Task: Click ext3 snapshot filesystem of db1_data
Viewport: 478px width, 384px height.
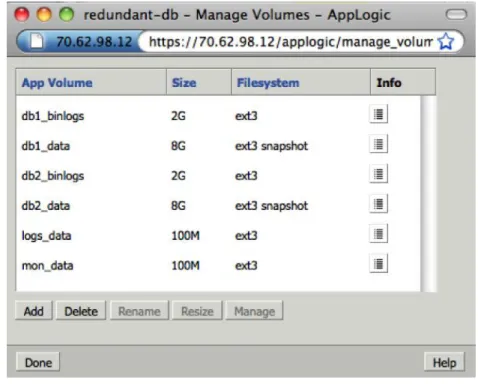Action: (271, 146)
